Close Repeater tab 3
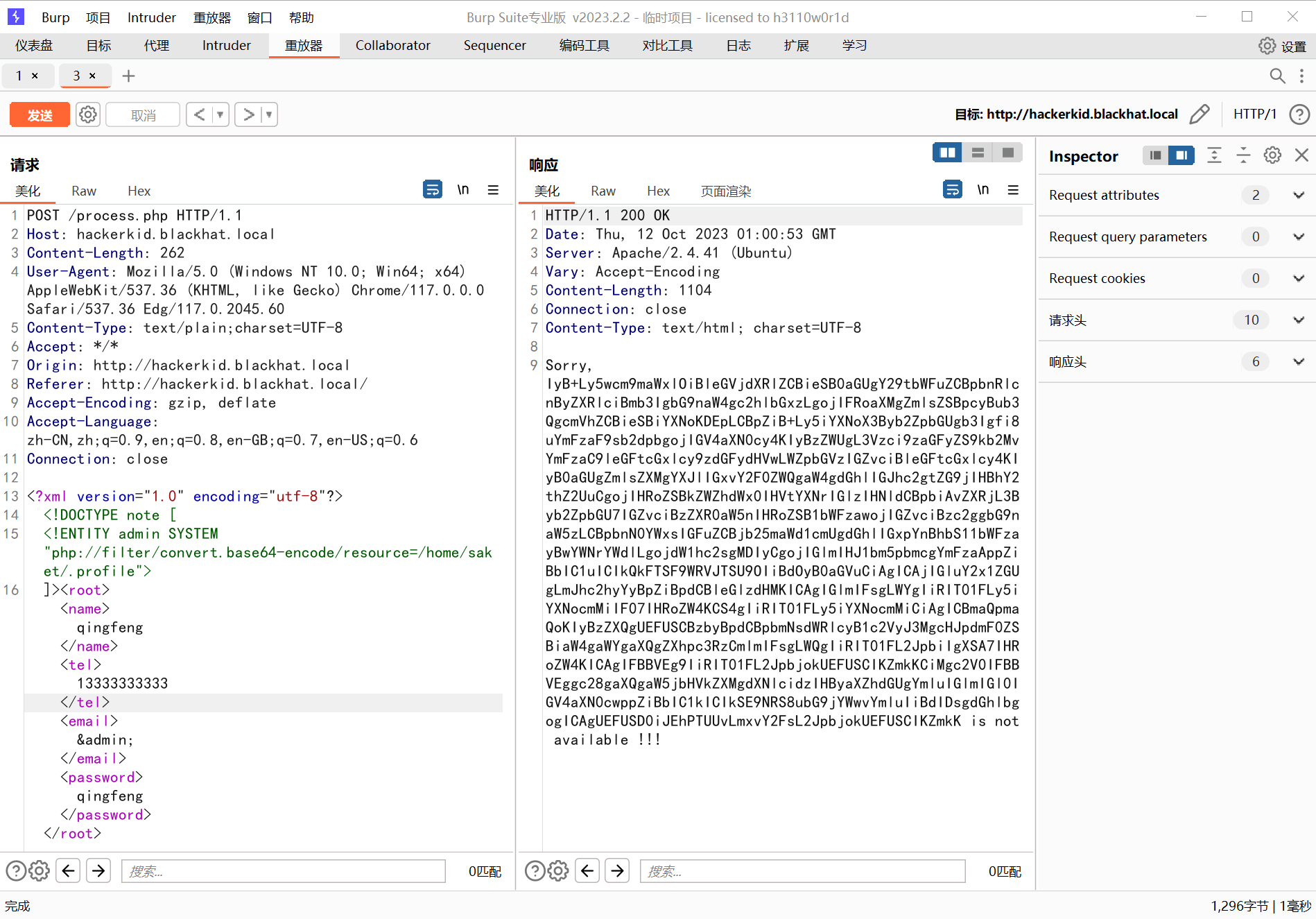The width and height of the screenshot is (1316, 919). (x=92, y=76)
